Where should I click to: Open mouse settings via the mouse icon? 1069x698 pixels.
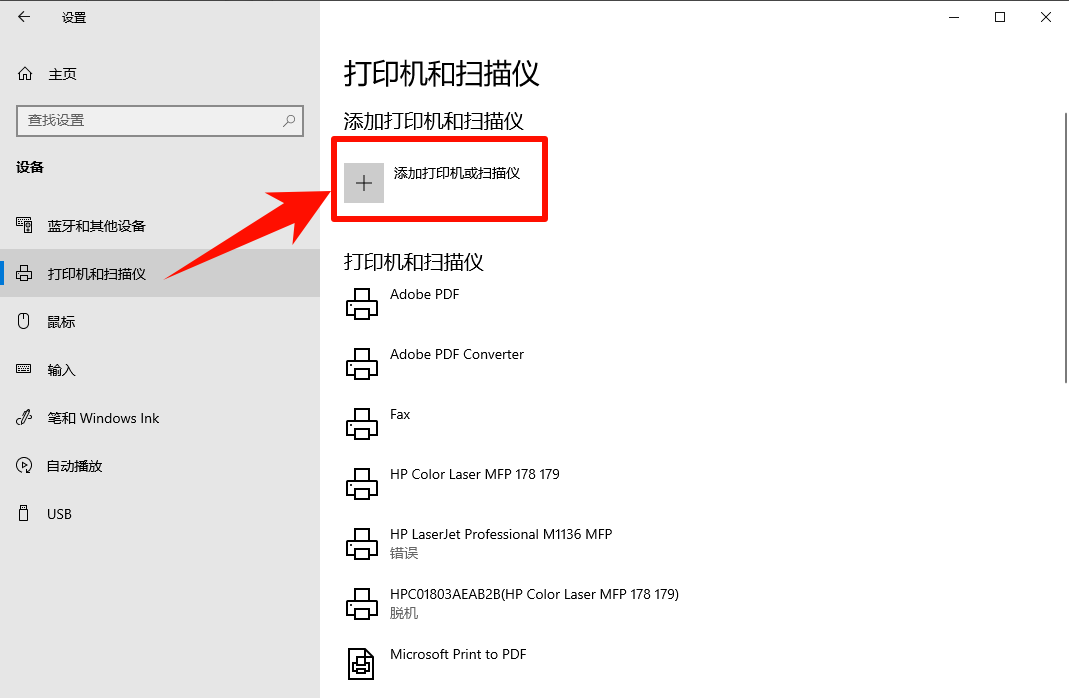pos(24,321)
